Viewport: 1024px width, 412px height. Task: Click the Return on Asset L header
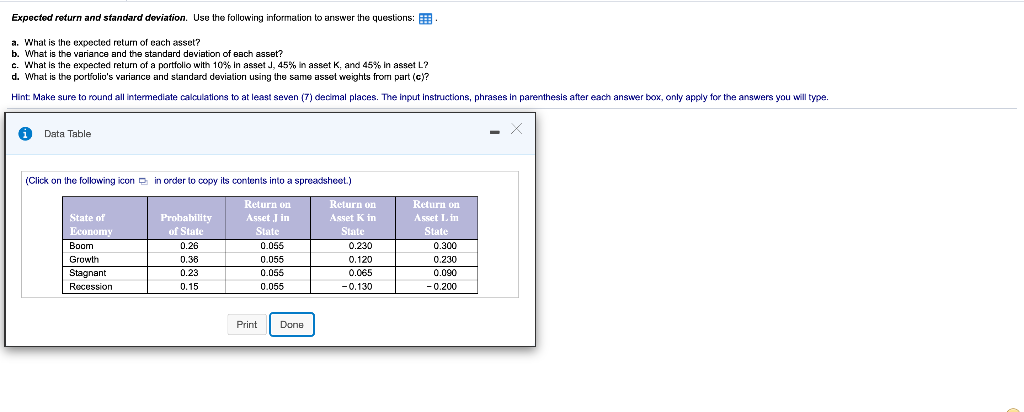pyautogui.click(x=436, y=218)
